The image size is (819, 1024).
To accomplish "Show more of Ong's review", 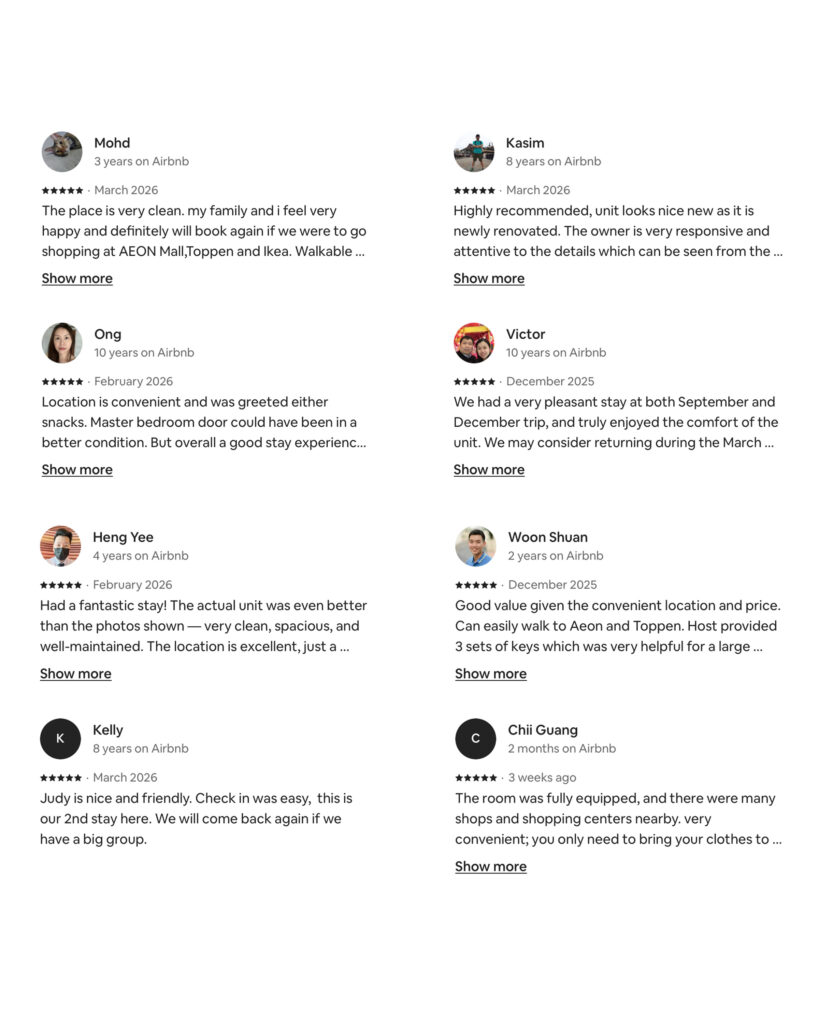I will click(77, 470).
